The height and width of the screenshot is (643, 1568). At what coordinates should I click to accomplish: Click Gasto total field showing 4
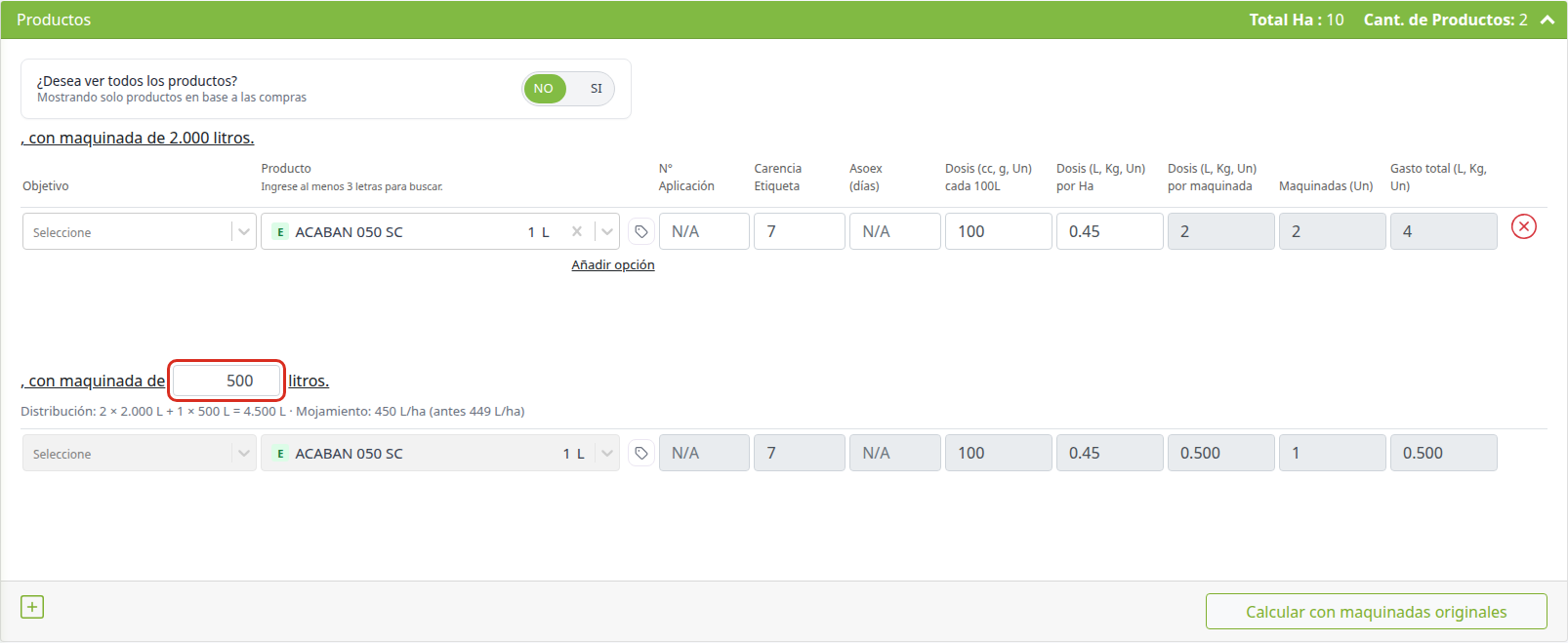[1444, 232]
